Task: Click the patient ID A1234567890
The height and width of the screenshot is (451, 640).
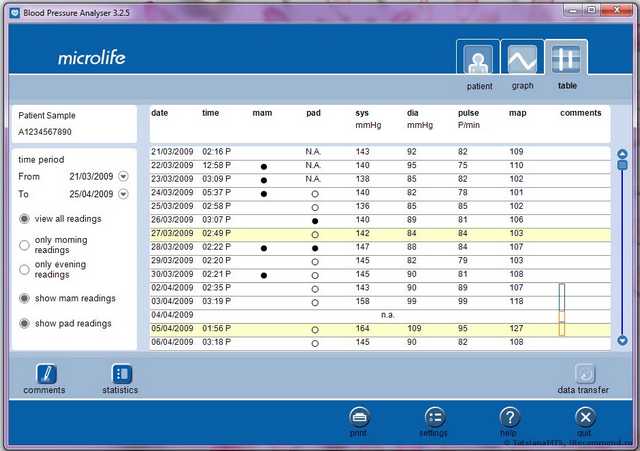Action: (x=45, y=132)
